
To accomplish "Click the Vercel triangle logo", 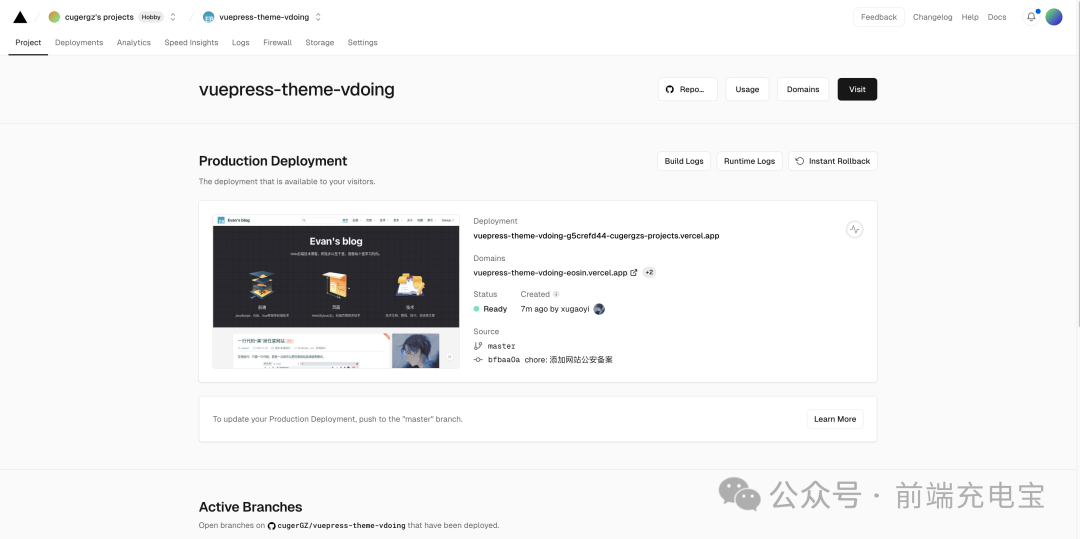I will point(20,17).
